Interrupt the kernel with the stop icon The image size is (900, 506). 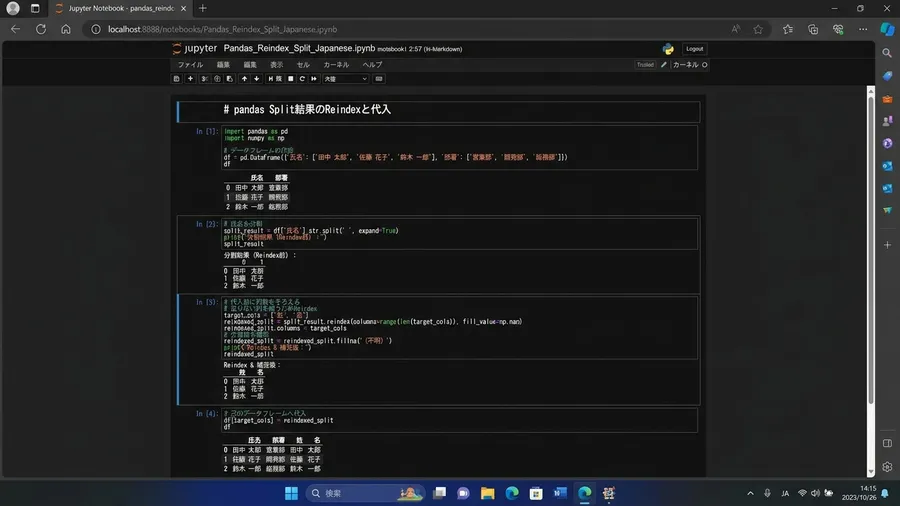tap(290, 79)
